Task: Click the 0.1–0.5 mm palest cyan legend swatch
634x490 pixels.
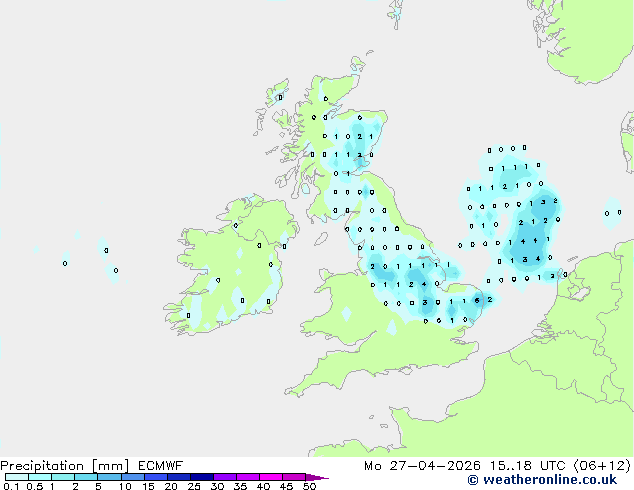Action: pos(17,477)
